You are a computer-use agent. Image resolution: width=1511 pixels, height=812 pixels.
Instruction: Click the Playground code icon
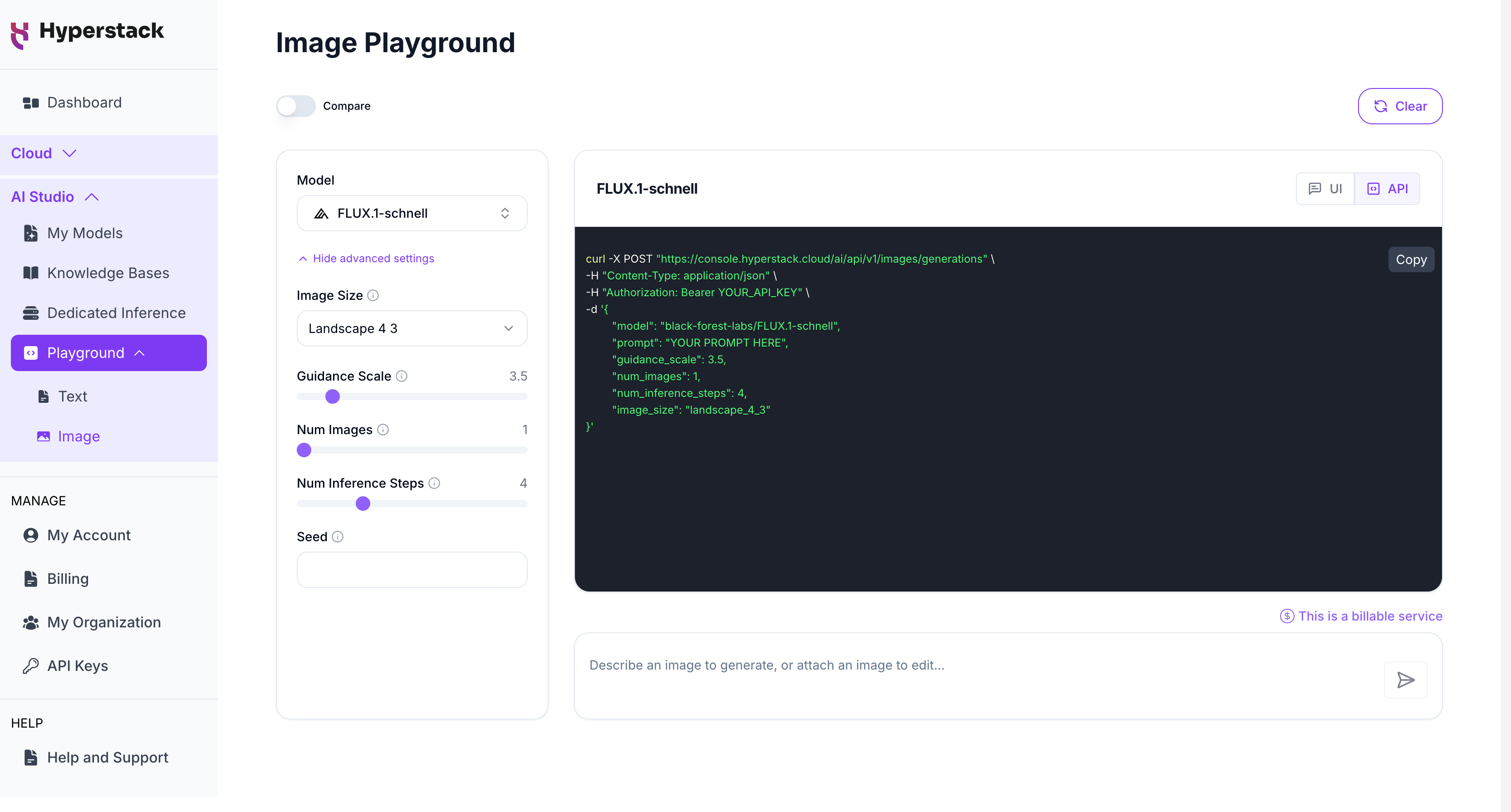[x=30, y=353]
